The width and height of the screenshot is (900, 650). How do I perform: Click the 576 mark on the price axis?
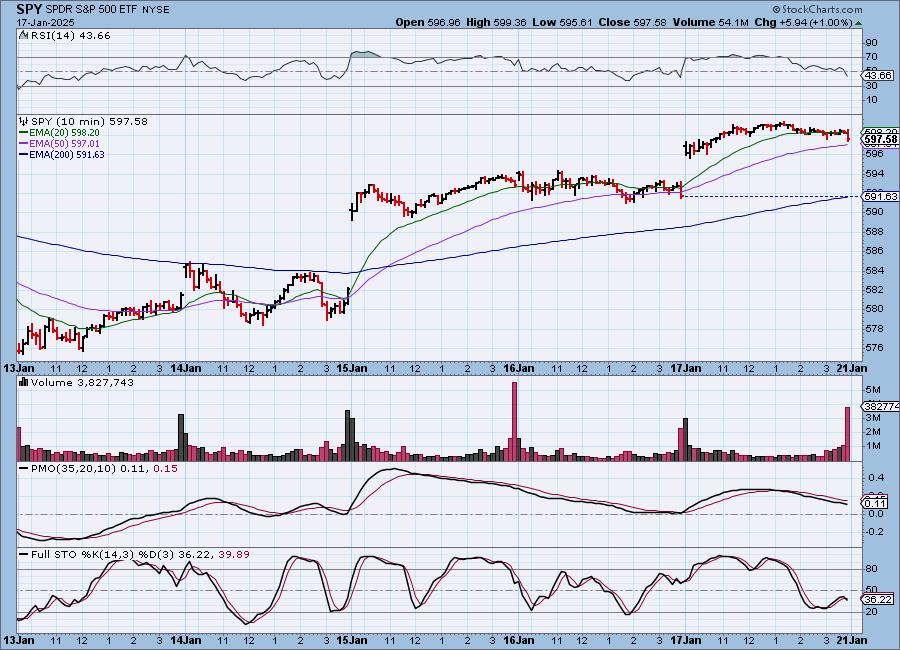874,347
